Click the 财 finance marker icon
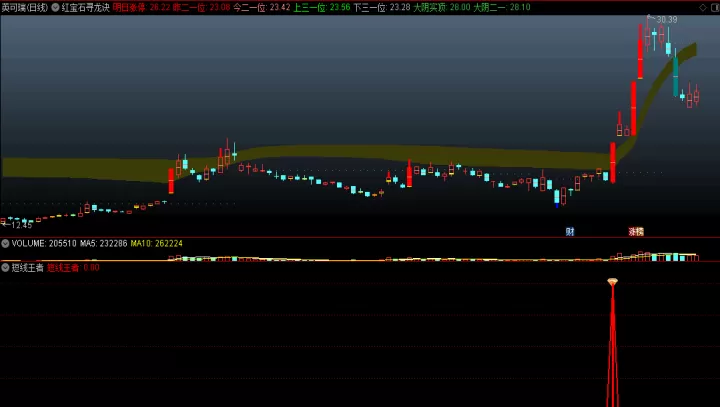Image resolution: width=720 pixels, height=407 pixels. 570,232
